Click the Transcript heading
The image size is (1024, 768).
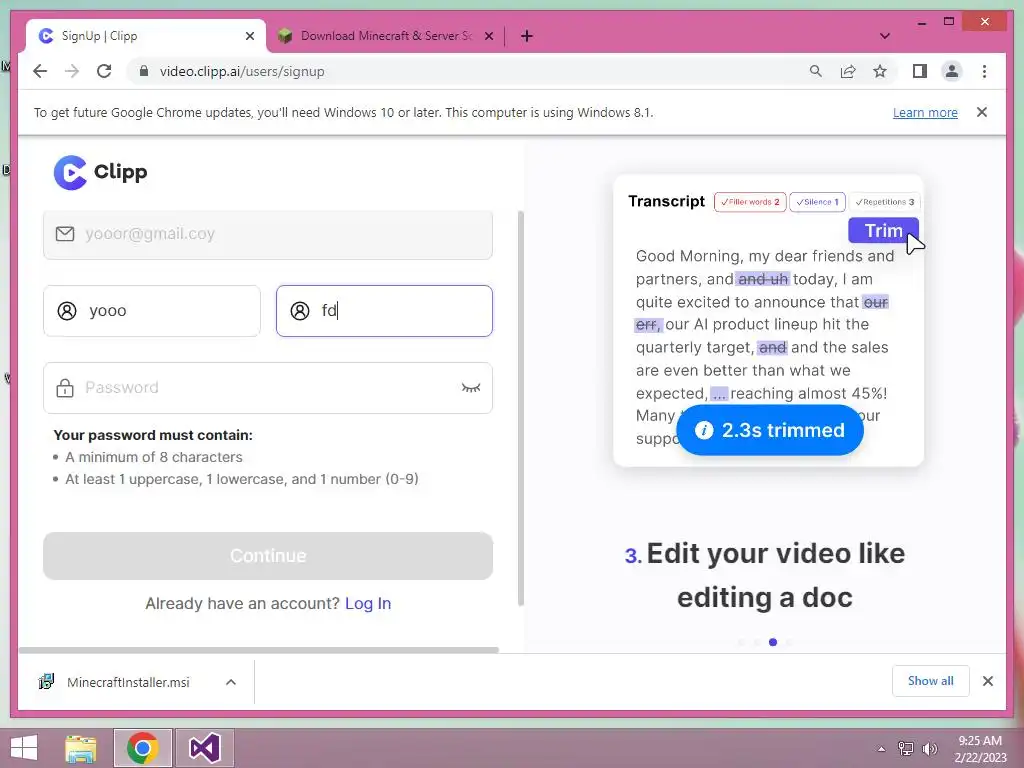(x=666, y=201)
